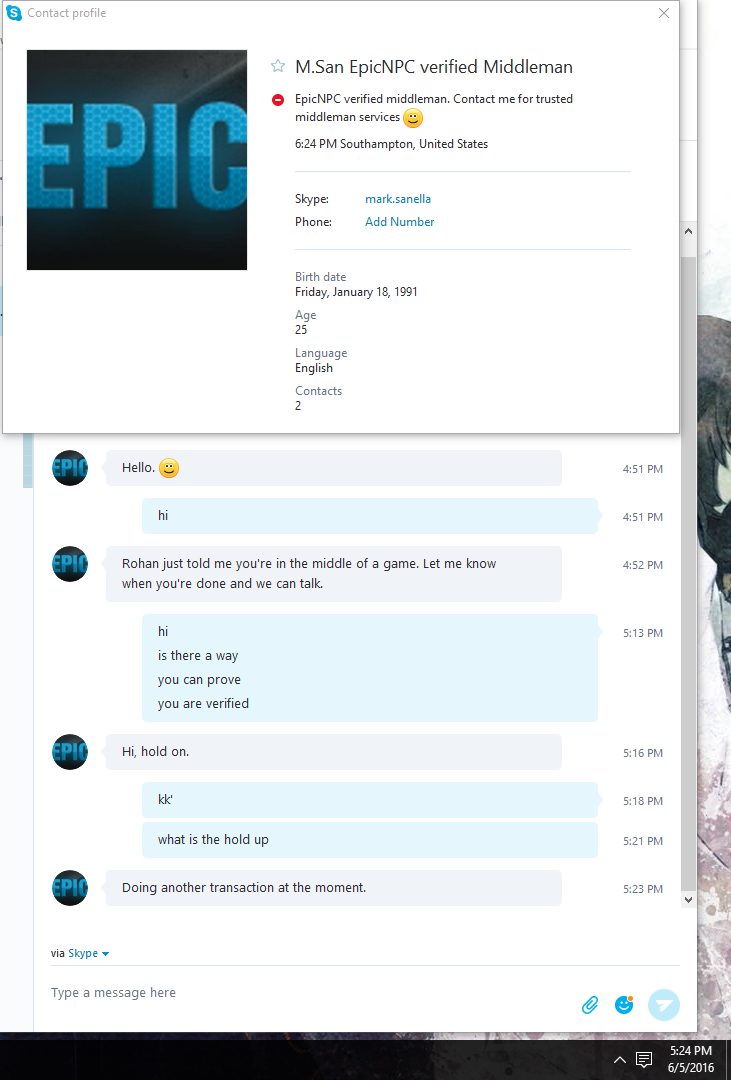The image size is (731, 1080).
Task: Click the send message arrow button
Action: pos(663,1005)
